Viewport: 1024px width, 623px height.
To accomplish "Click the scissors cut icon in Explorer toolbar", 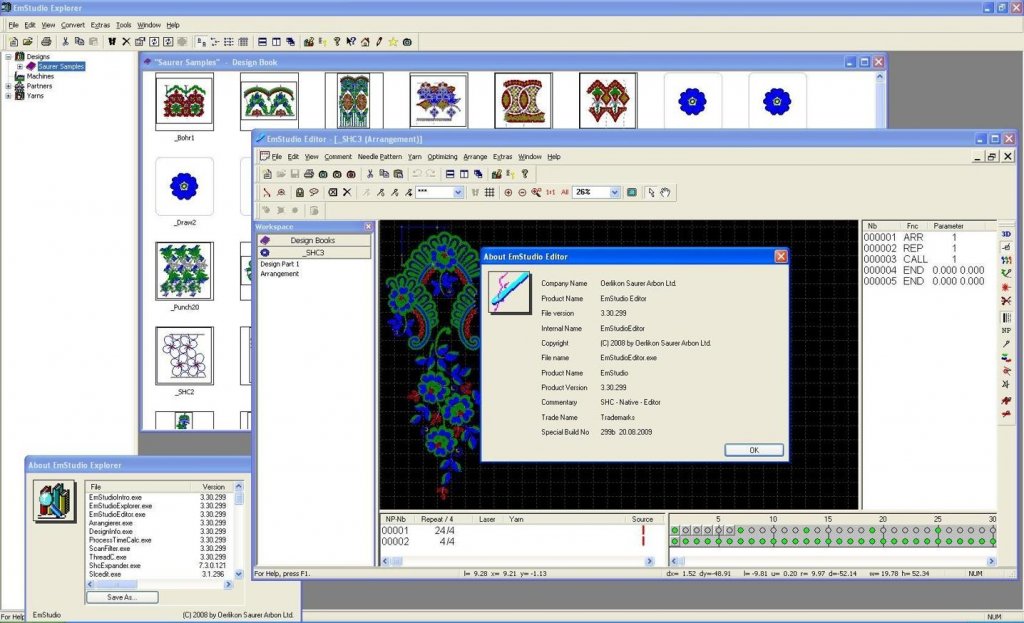I will (x=65, y=42).
